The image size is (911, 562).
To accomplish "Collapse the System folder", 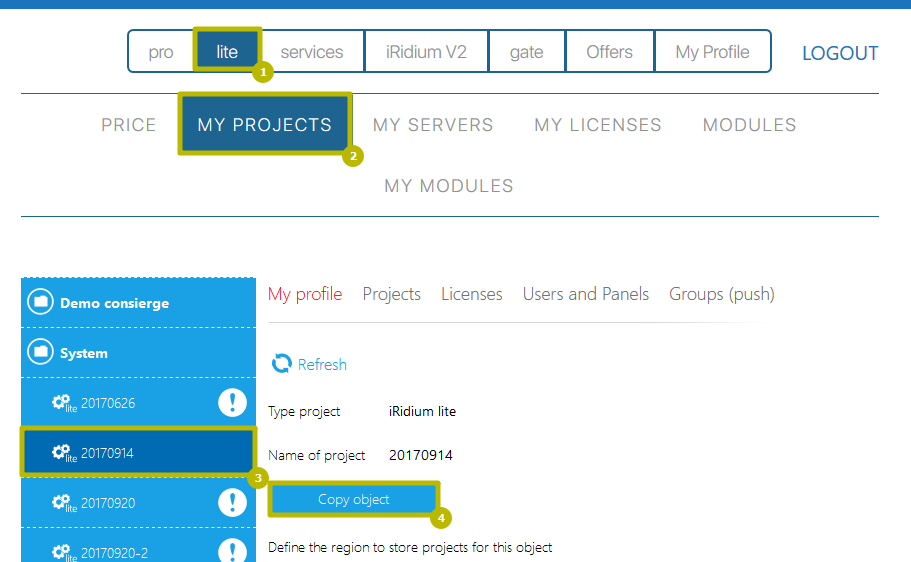I will [x=84, y=353].
